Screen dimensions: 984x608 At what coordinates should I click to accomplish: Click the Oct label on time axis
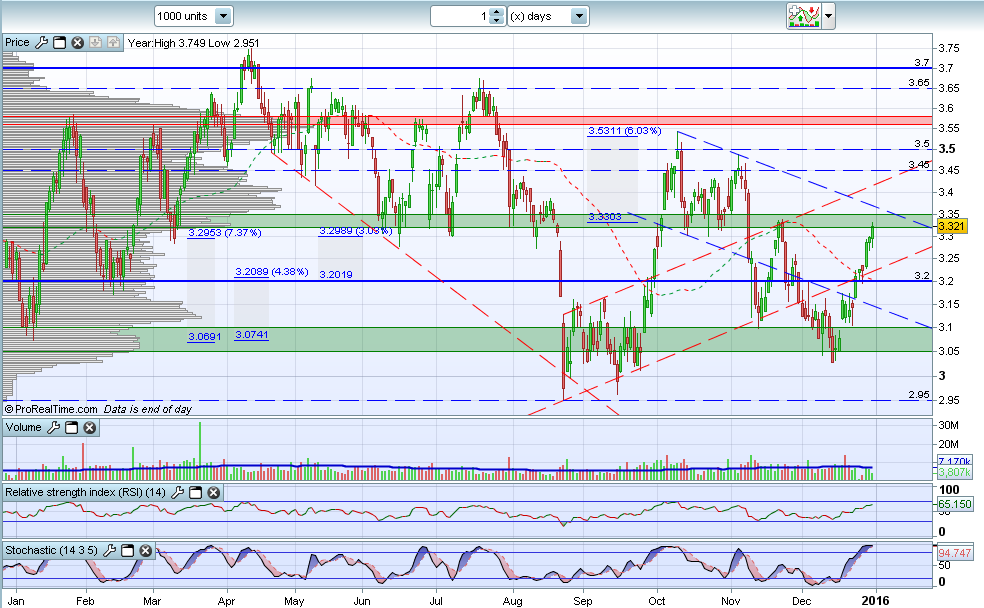click(x=657, y=601)
